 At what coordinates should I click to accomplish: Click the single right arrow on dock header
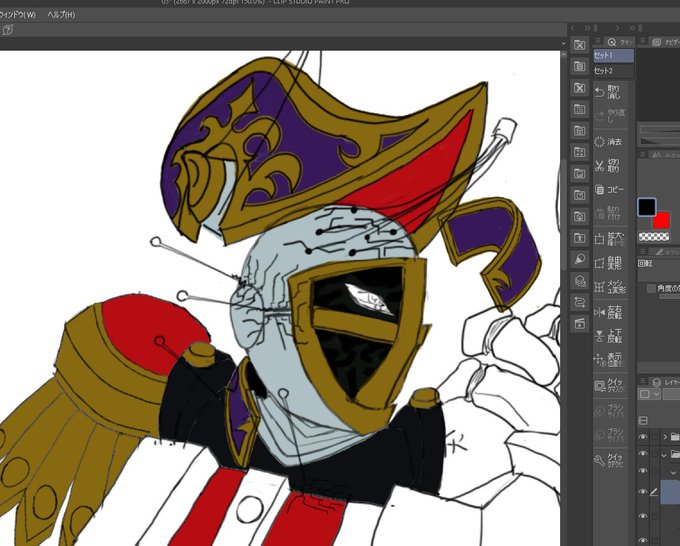point(617,28)
